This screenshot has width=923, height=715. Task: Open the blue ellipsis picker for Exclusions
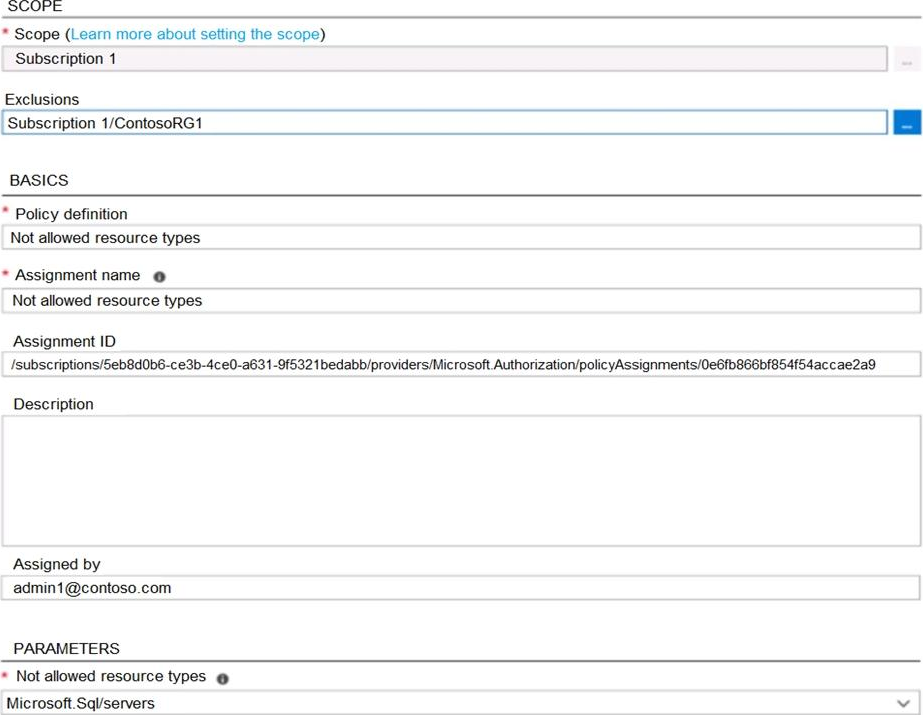pos(907,123)
